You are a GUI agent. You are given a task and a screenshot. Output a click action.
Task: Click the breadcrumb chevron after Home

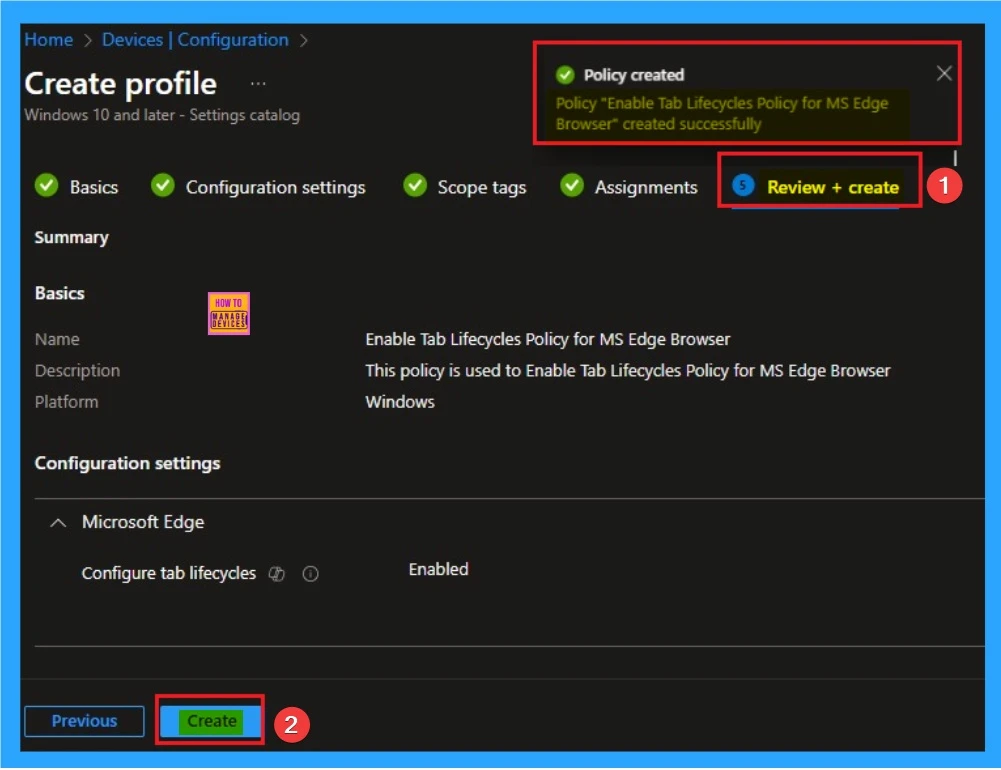point(88,40)
